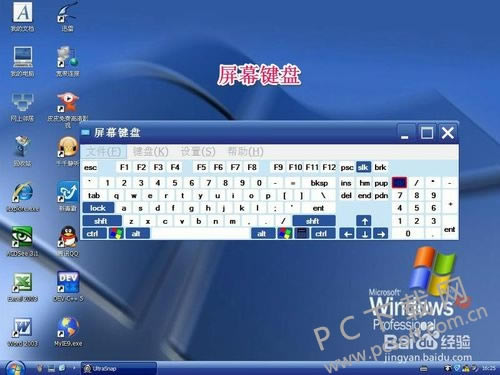
Task: Click the space bar key
Action: click(x=201, y=234)
